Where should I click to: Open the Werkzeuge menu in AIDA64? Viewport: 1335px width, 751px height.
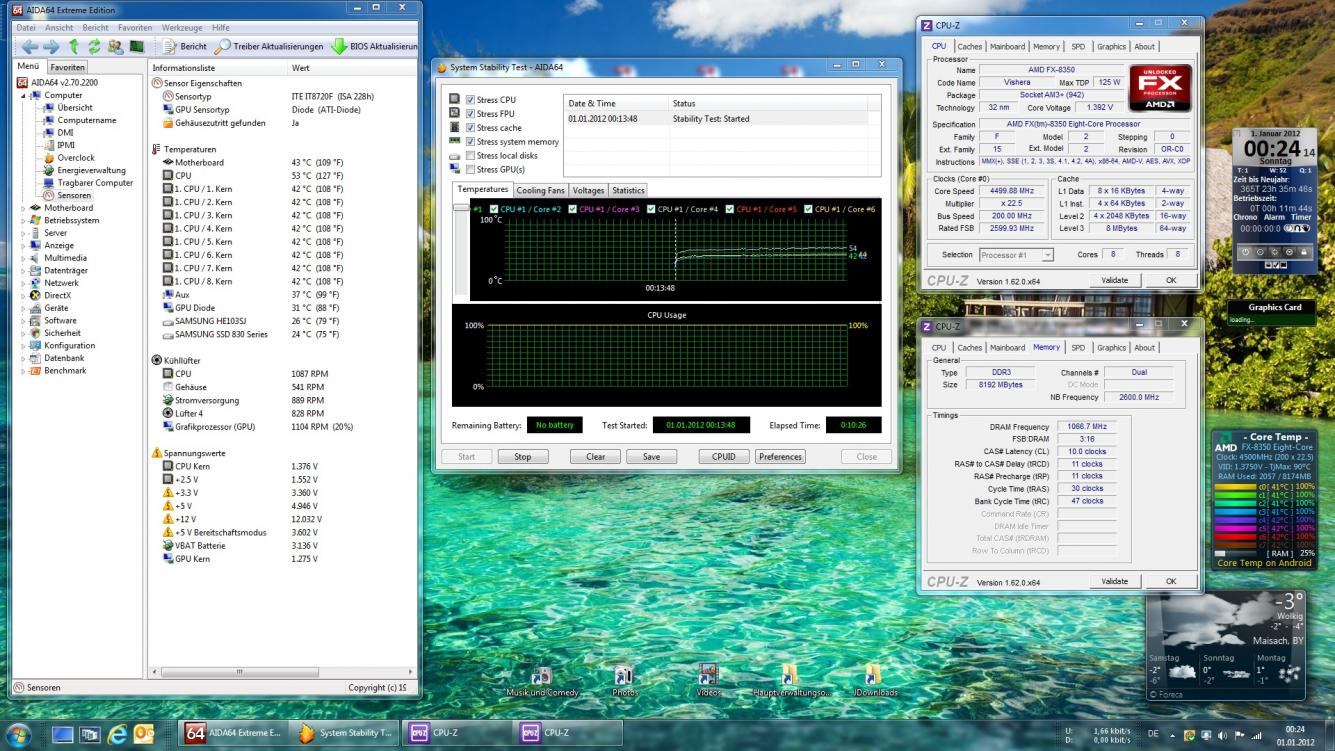tap(181, 28)
